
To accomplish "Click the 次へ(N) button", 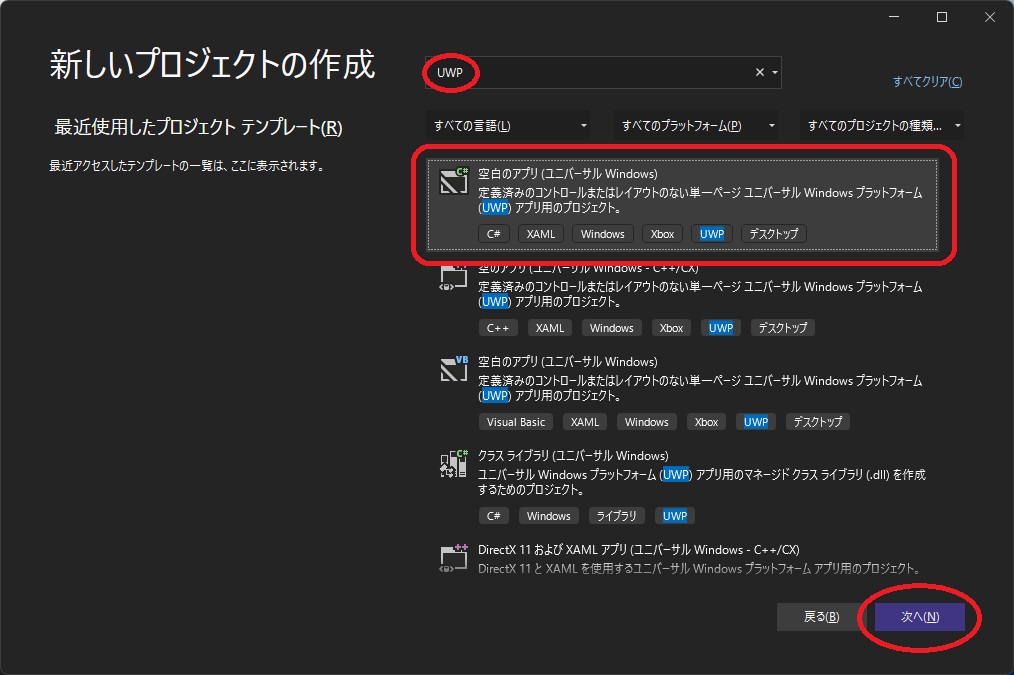I will (x=920, y=617).
